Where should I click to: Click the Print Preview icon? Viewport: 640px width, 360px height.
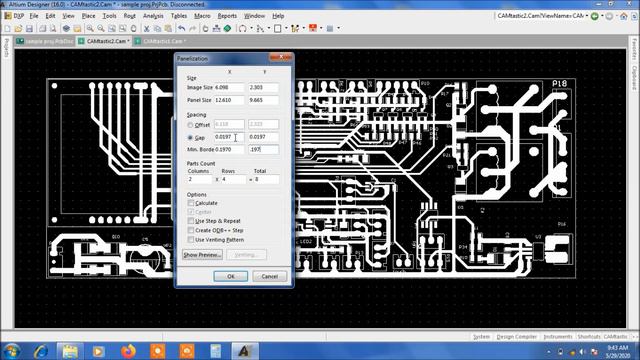click(53, 29)
